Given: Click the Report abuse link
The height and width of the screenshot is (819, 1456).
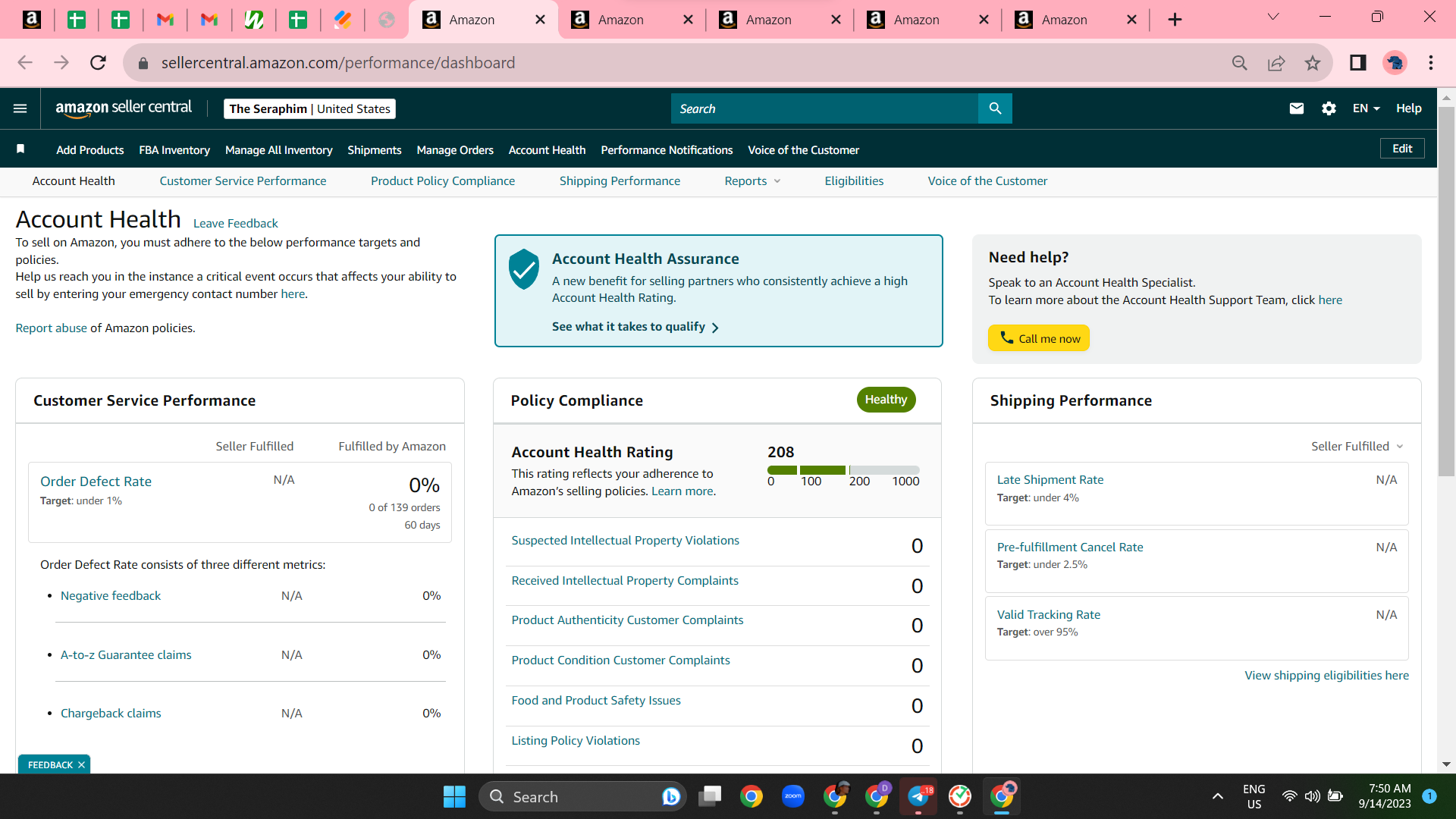Looking at the screenshot, I should 52,328.
